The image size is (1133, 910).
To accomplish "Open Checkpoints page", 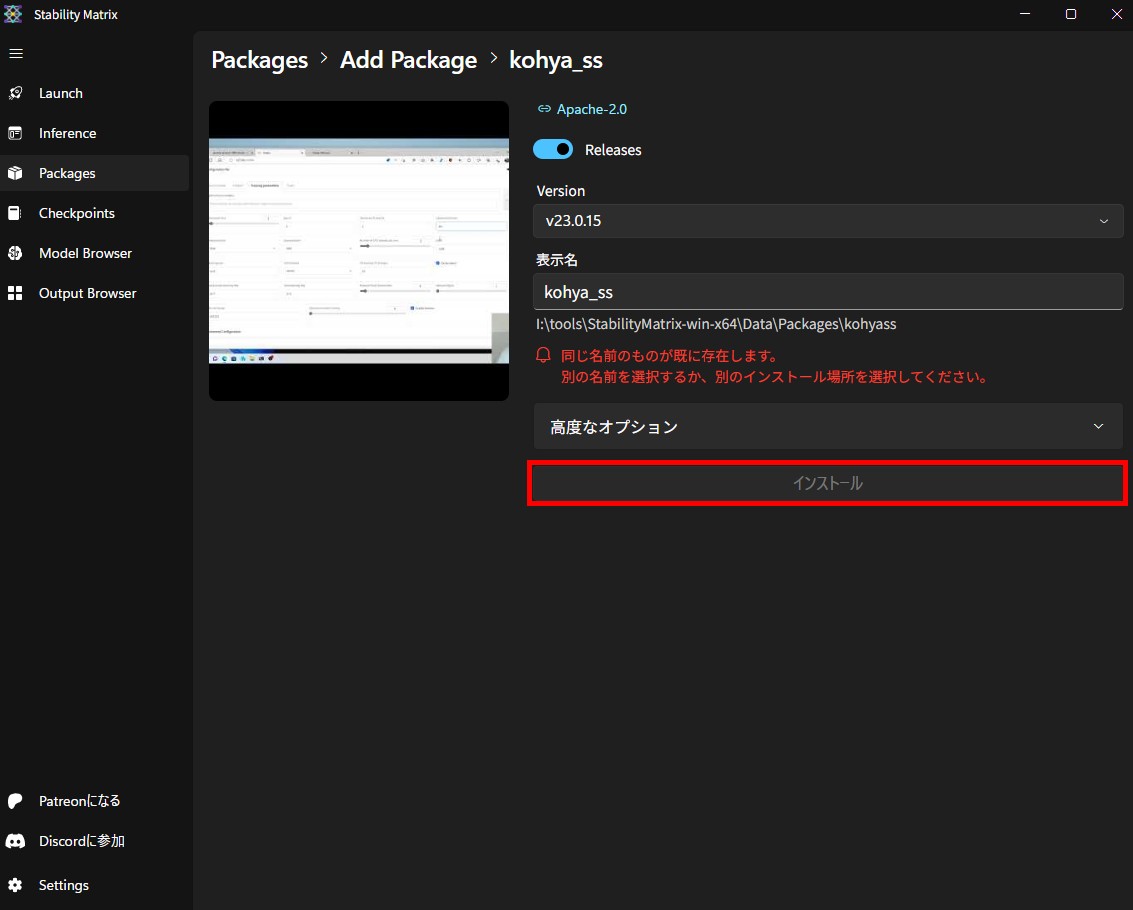I will [x=95, y=213].
